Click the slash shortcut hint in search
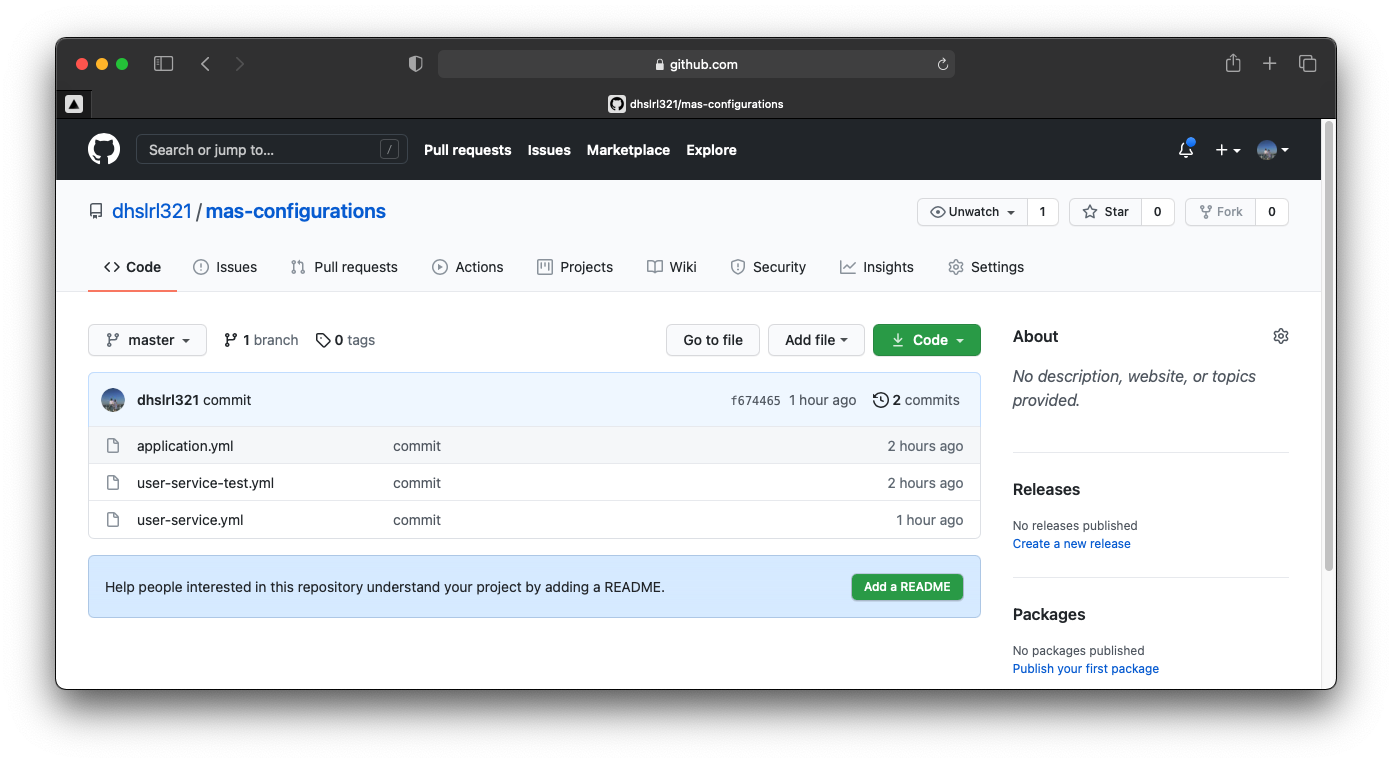Screen dimensions: 1392x763 (390, 150)
